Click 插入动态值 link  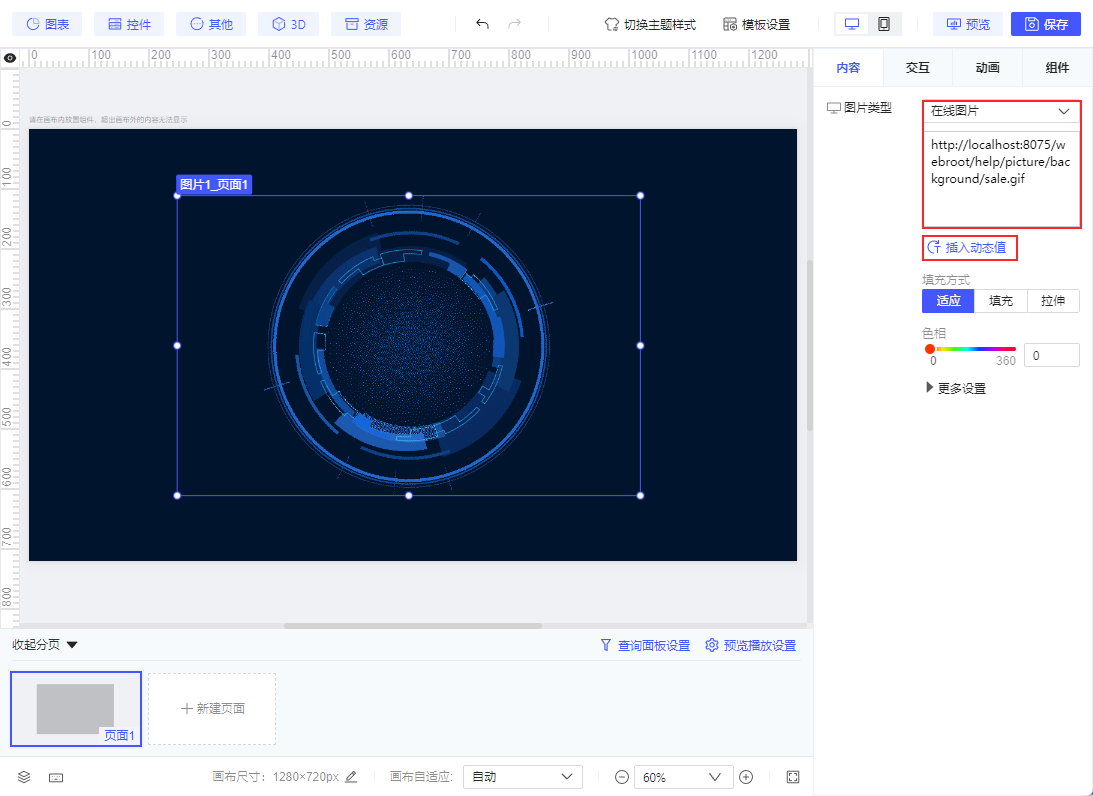click(968, 247)
